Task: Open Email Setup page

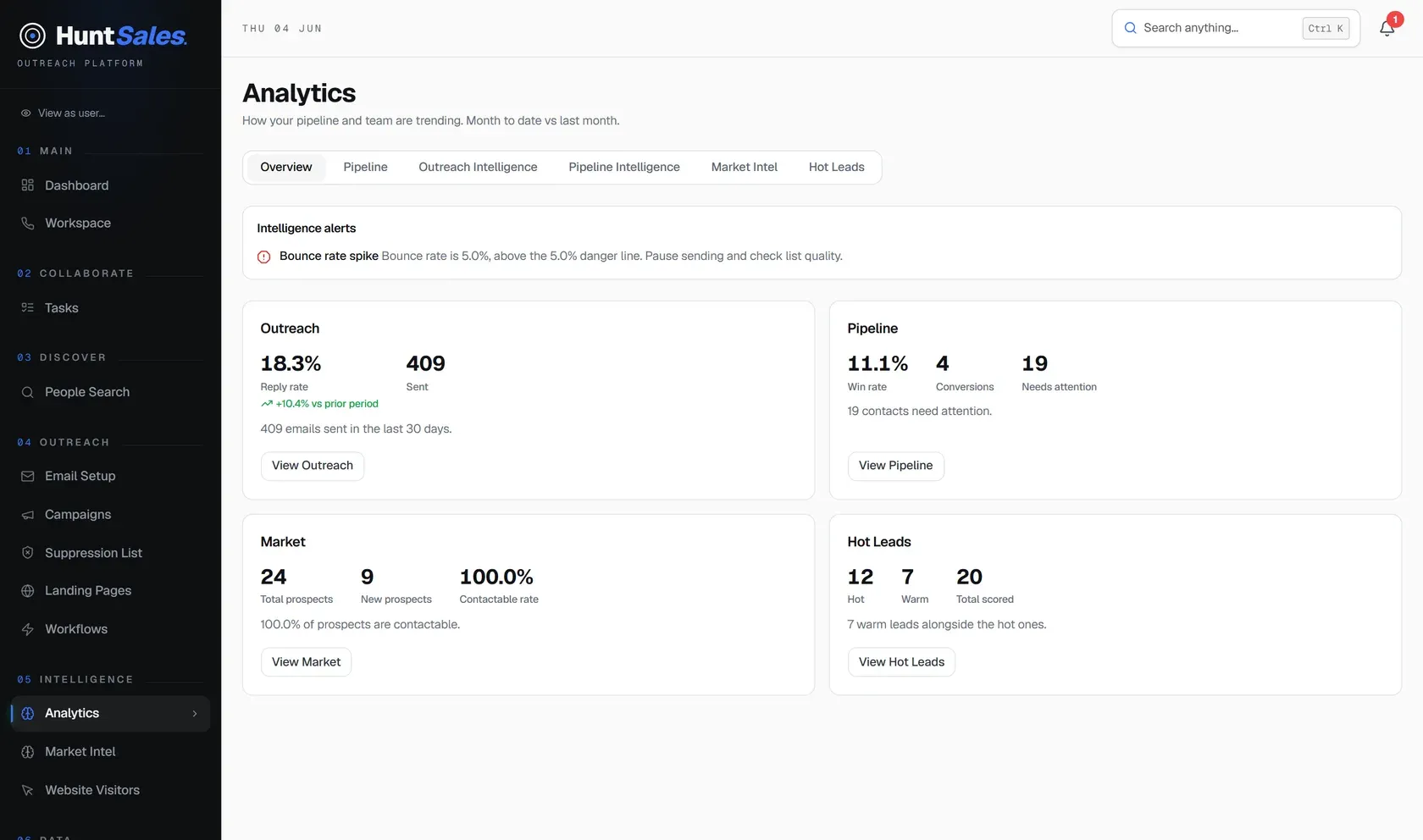Action: tap(110, 476)
